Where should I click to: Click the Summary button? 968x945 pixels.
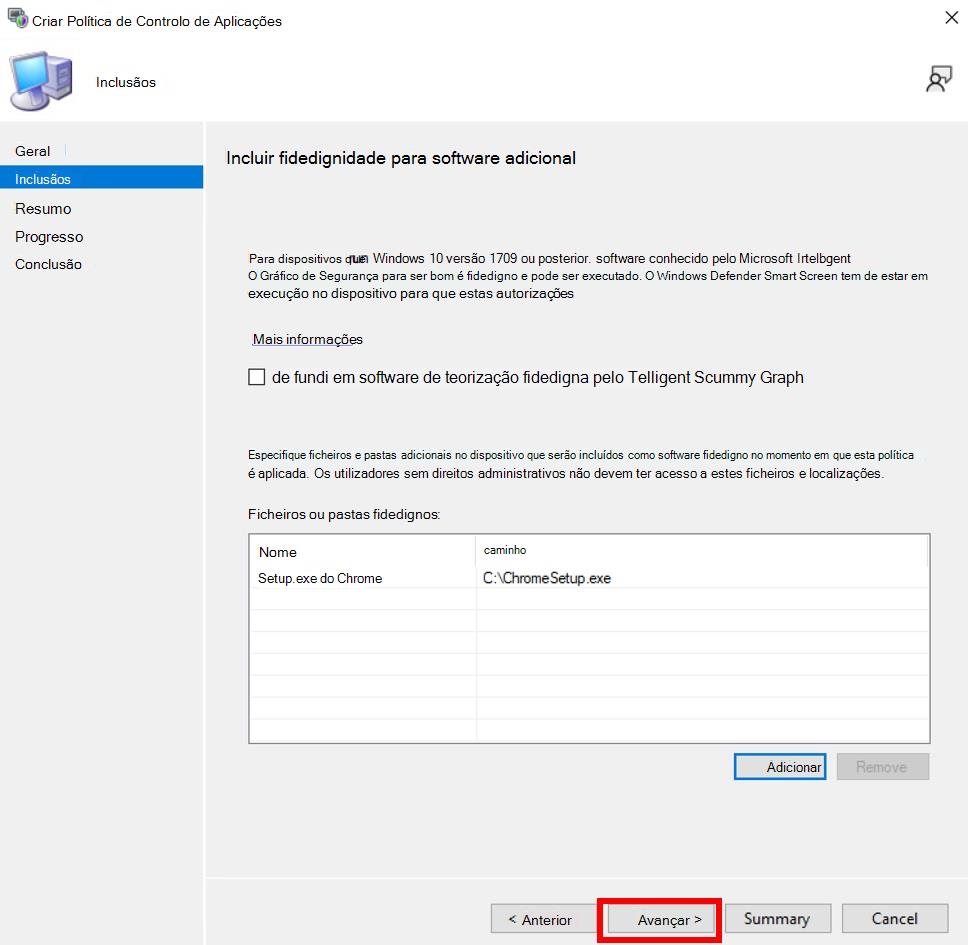coord(777,919)
